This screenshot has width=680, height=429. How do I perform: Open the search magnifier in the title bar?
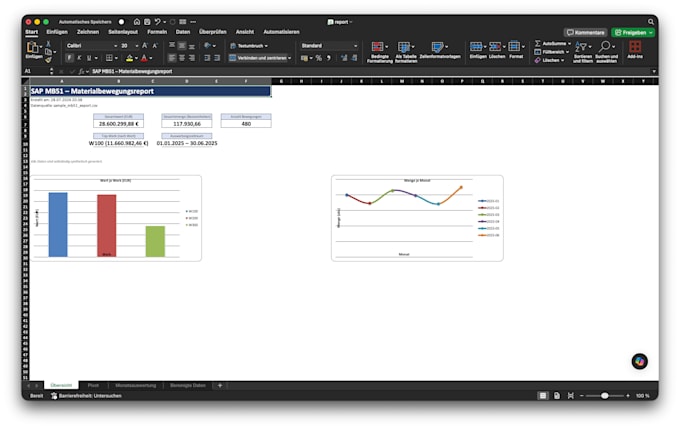point(651,22)
